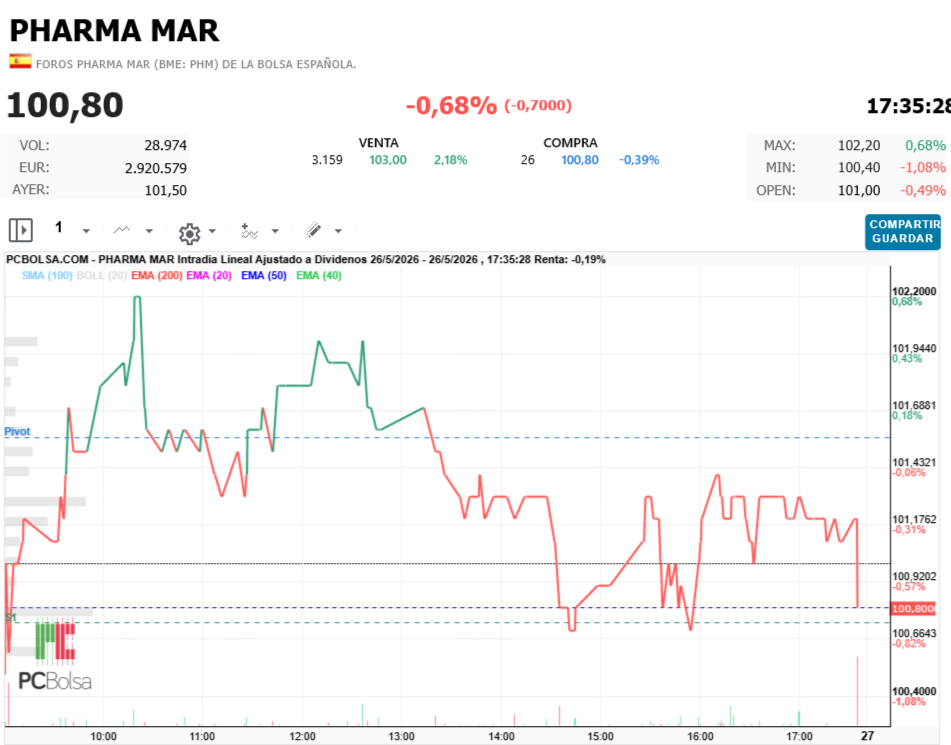Click the Pivot level label on chart

17,431
